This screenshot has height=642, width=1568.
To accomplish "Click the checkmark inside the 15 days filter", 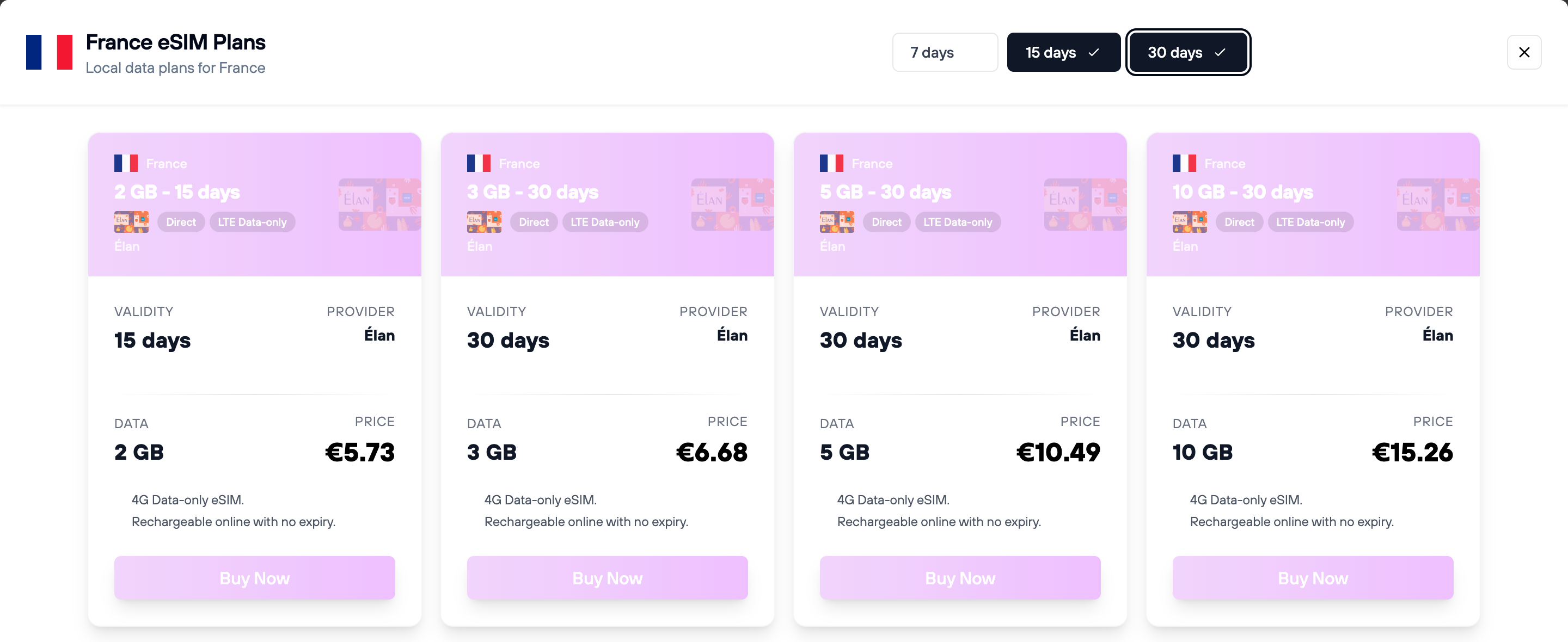I will tap(1094, 52).
